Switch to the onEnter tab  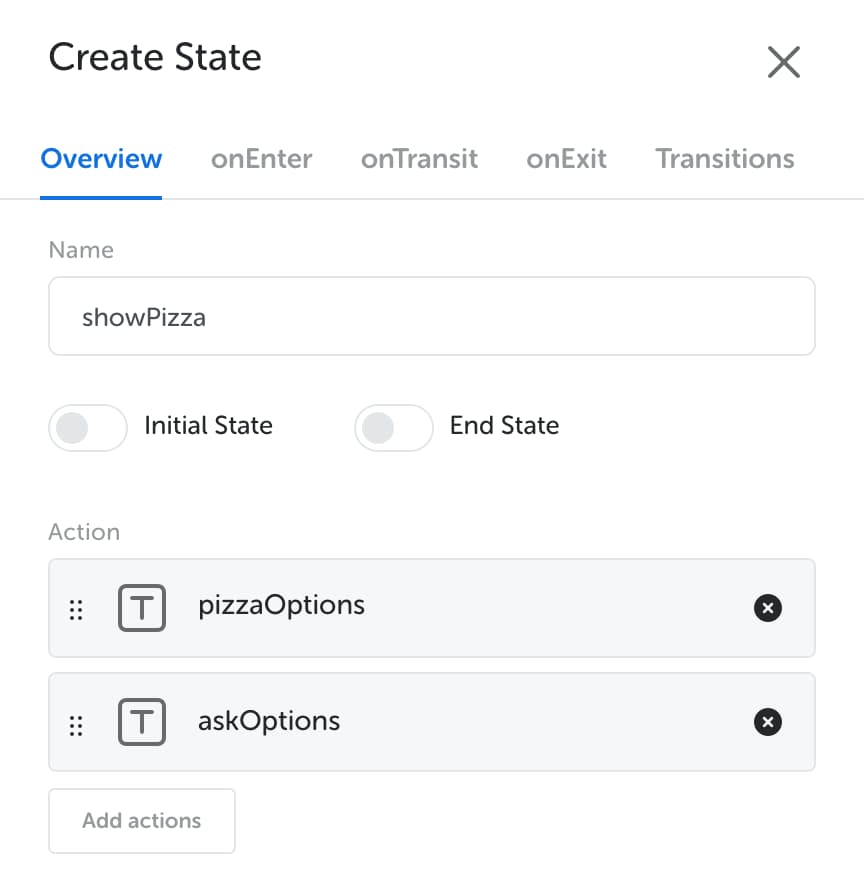click(261, 159)
